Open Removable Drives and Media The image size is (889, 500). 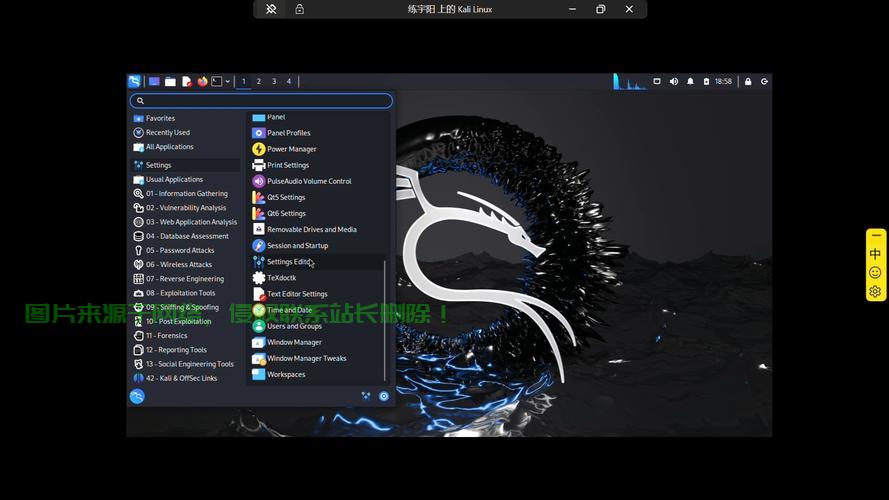[x=316, y=230]
